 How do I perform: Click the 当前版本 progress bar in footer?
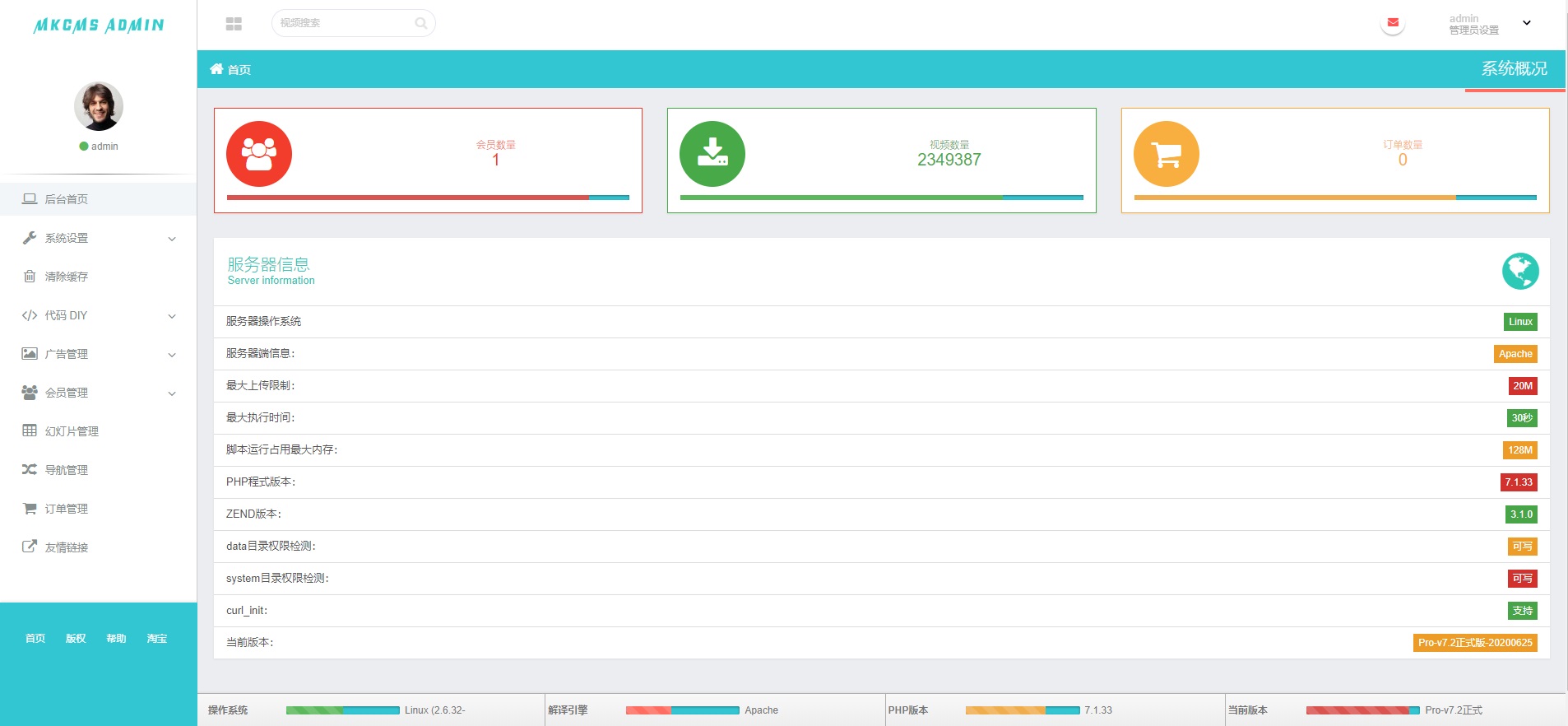(1363, 710)
